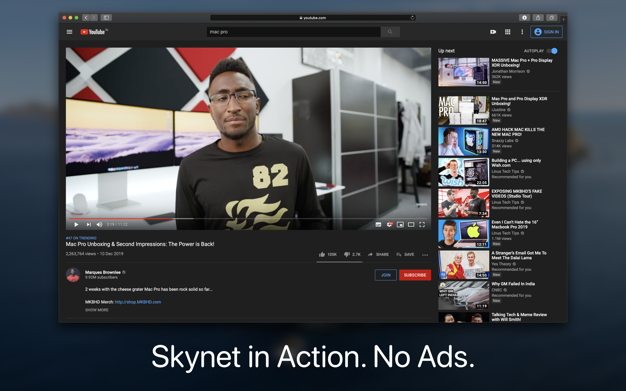
Task: Enter fullscreen with the fullscreen icon
Action: coord(422,224)
